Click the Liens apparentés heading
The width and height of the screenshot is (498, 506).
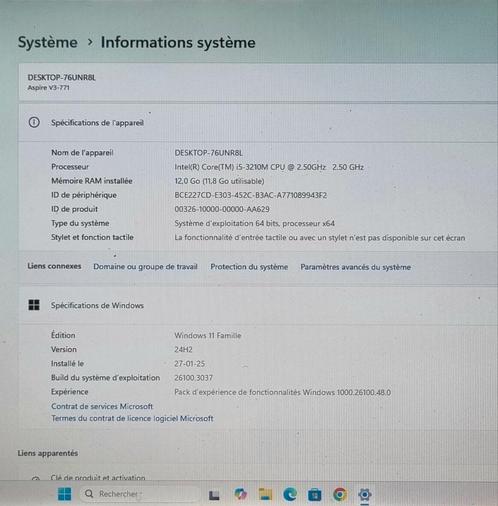pos(48,453)
